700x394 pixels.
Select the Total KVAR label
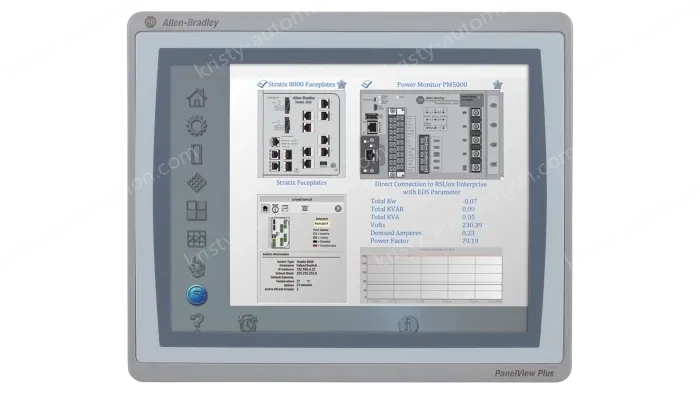pyautogui.click(x=387, y=209)
